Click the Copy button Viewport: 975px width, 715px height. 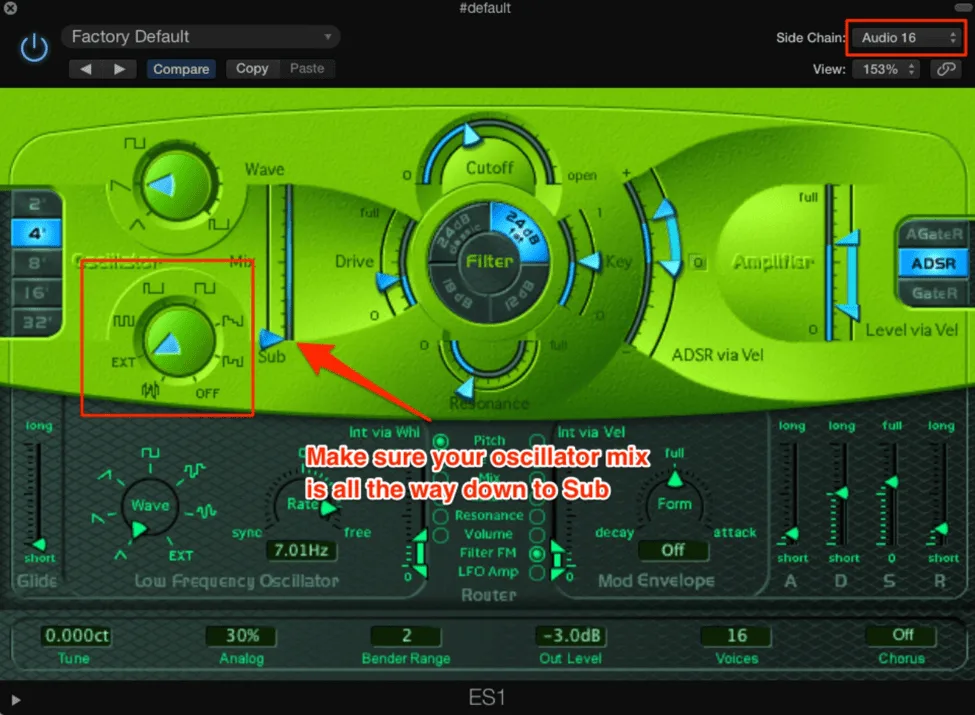[x=252, y=68]
